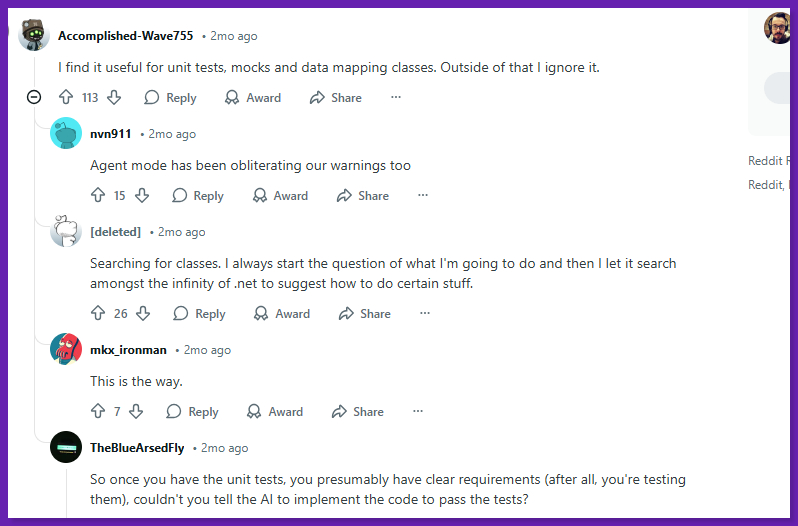Screen dimensions: 798x526
Task: Open more options on nvn911's comment
Action: (423, 196)
